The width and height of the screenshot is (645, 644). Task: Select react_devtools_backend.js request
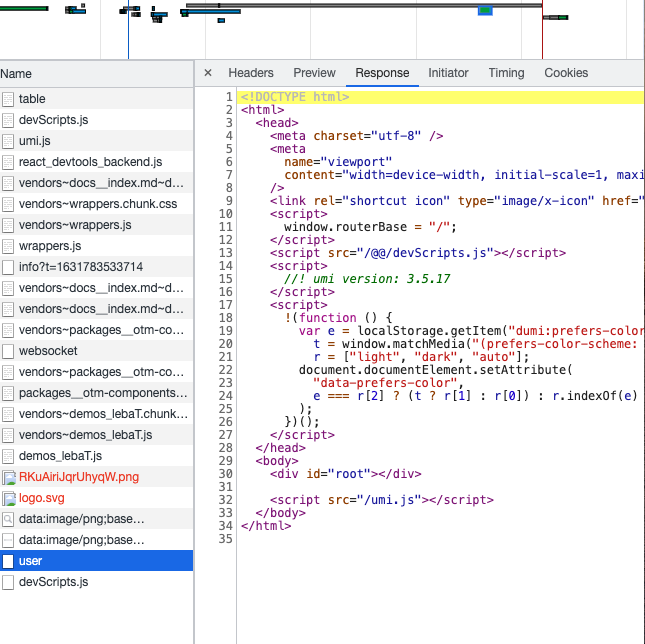(96, 162)
